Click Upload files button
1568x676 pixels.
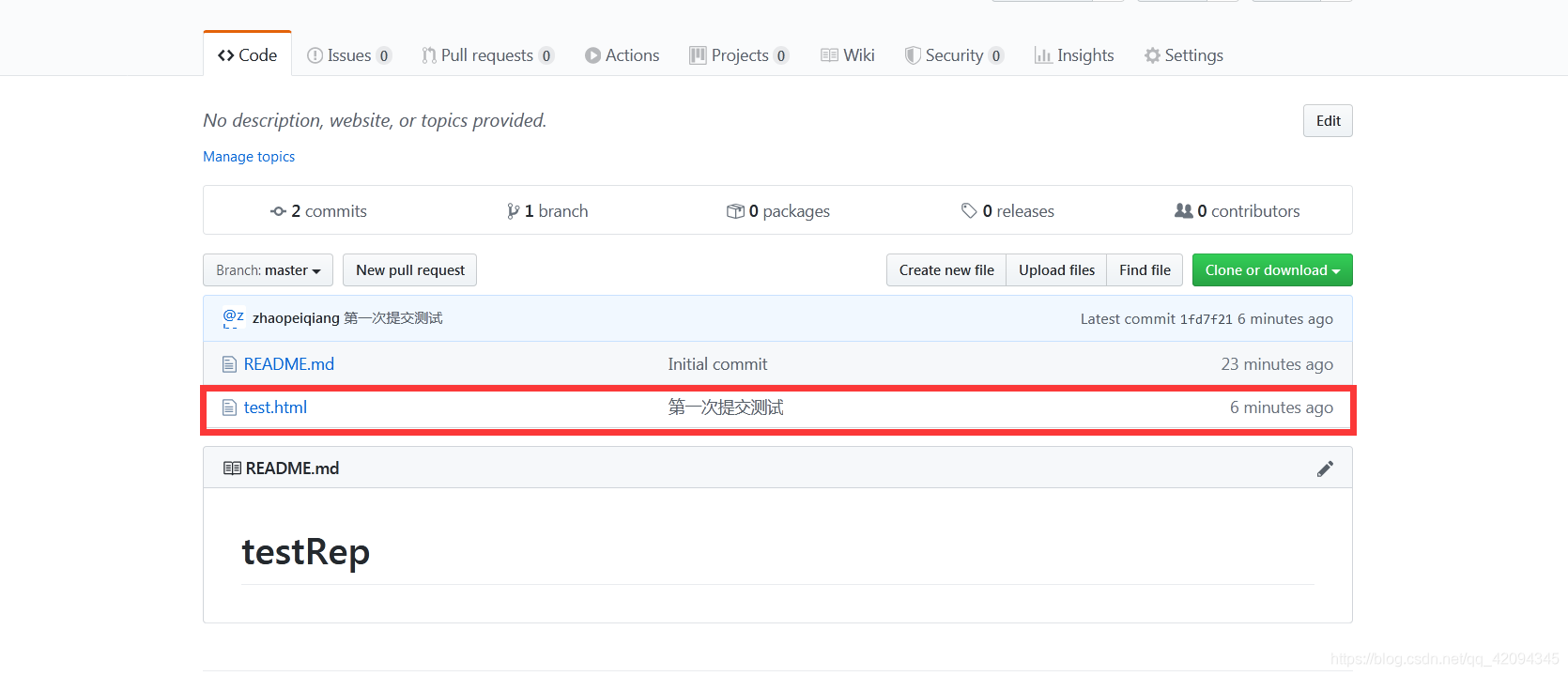coord(1056,270)
